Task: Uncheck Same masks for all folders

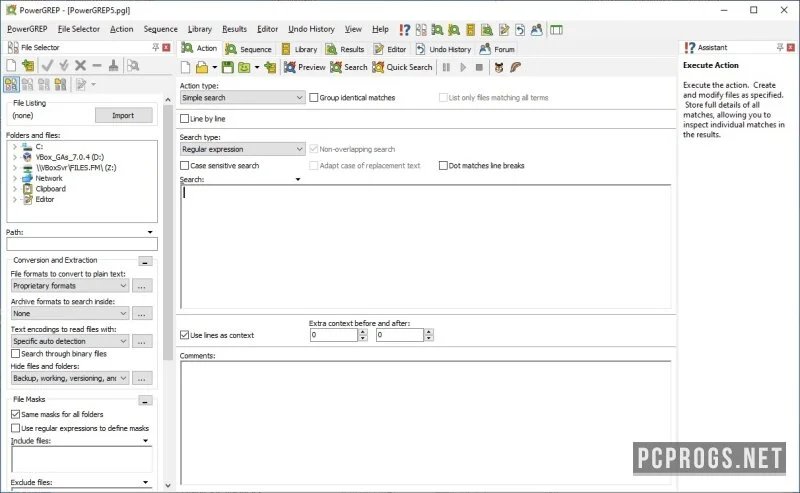Action: coord(15,414)
